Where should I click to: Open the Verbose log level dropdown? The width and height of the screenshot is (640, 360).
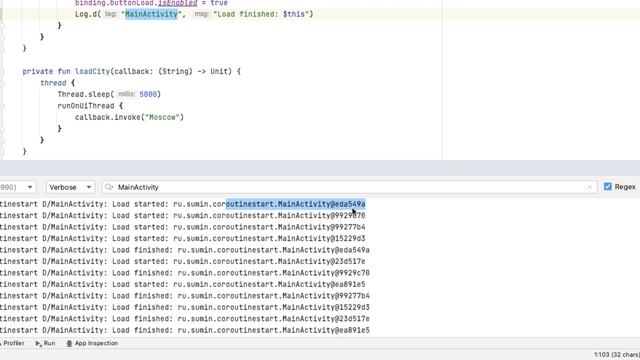[70, 187]
